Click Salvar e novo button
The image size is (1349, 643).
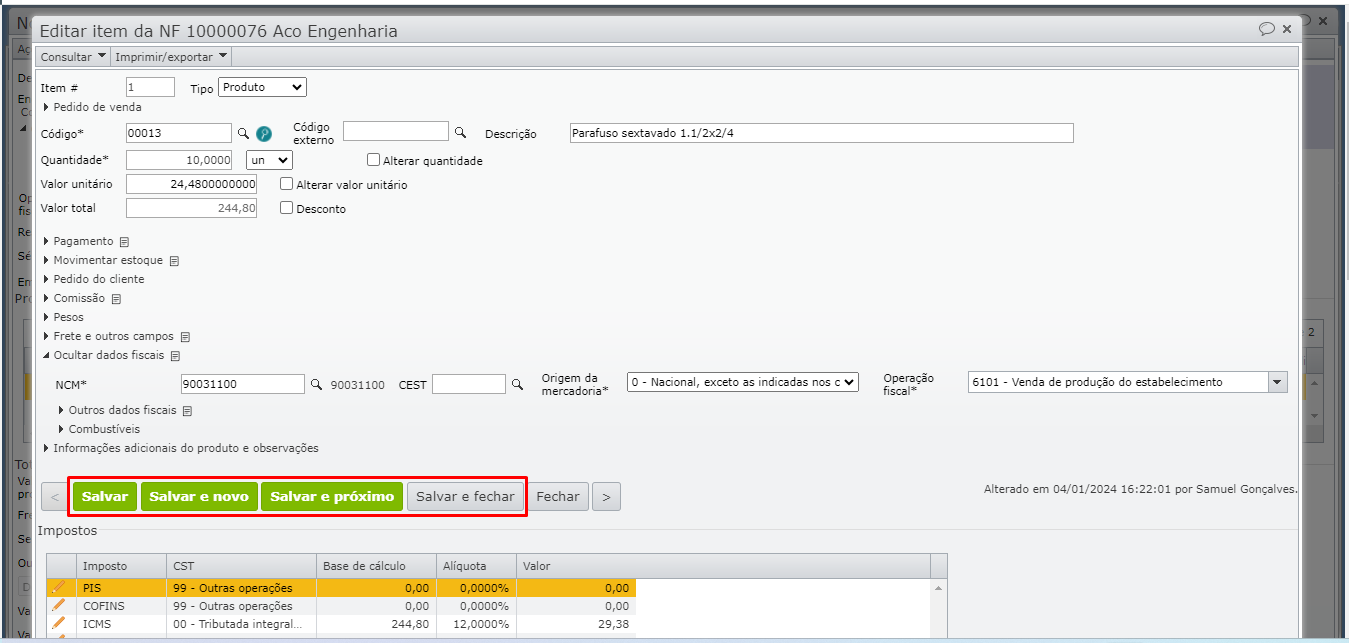[199, 497]
